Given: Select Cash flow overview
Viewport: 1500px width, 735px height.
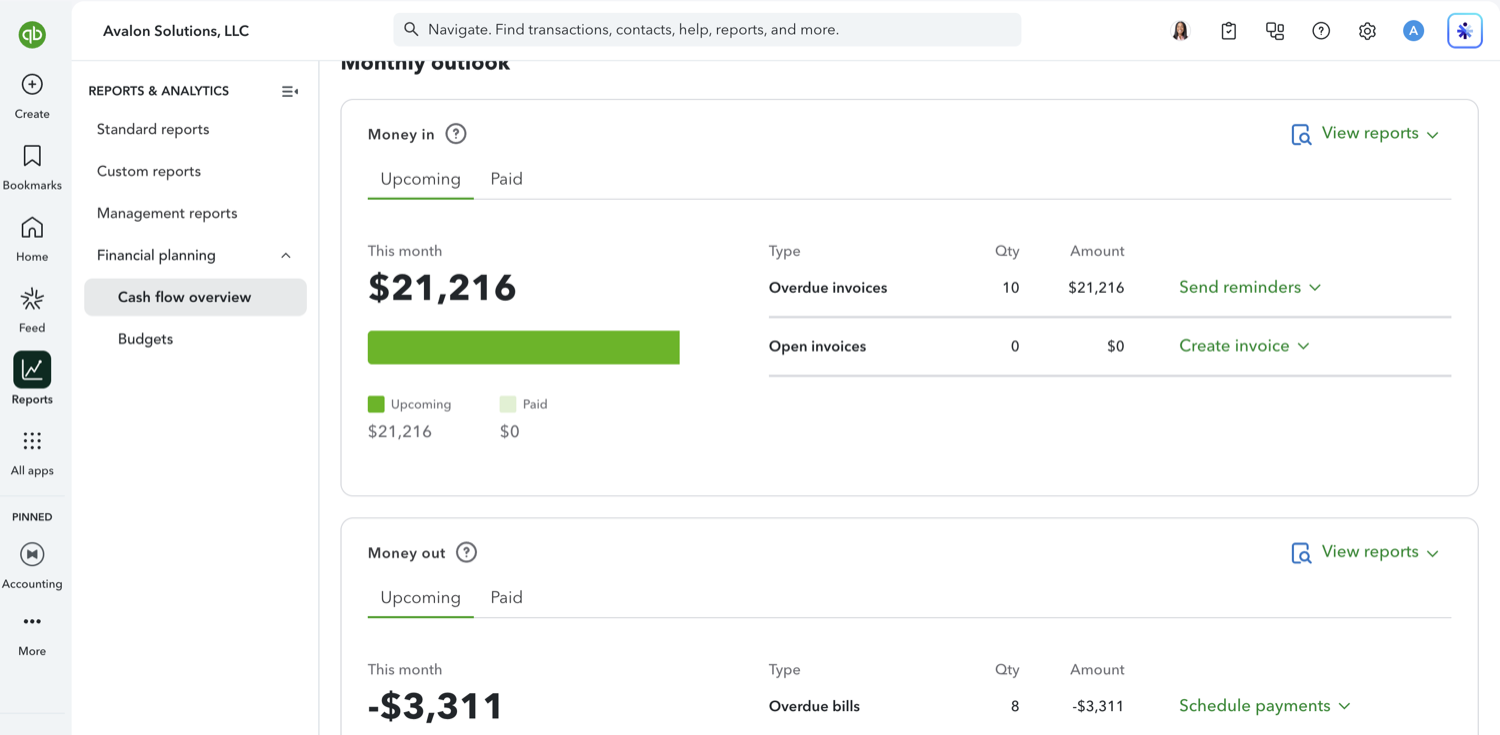Looking at the screenshot, I should [x=195, y=297].
